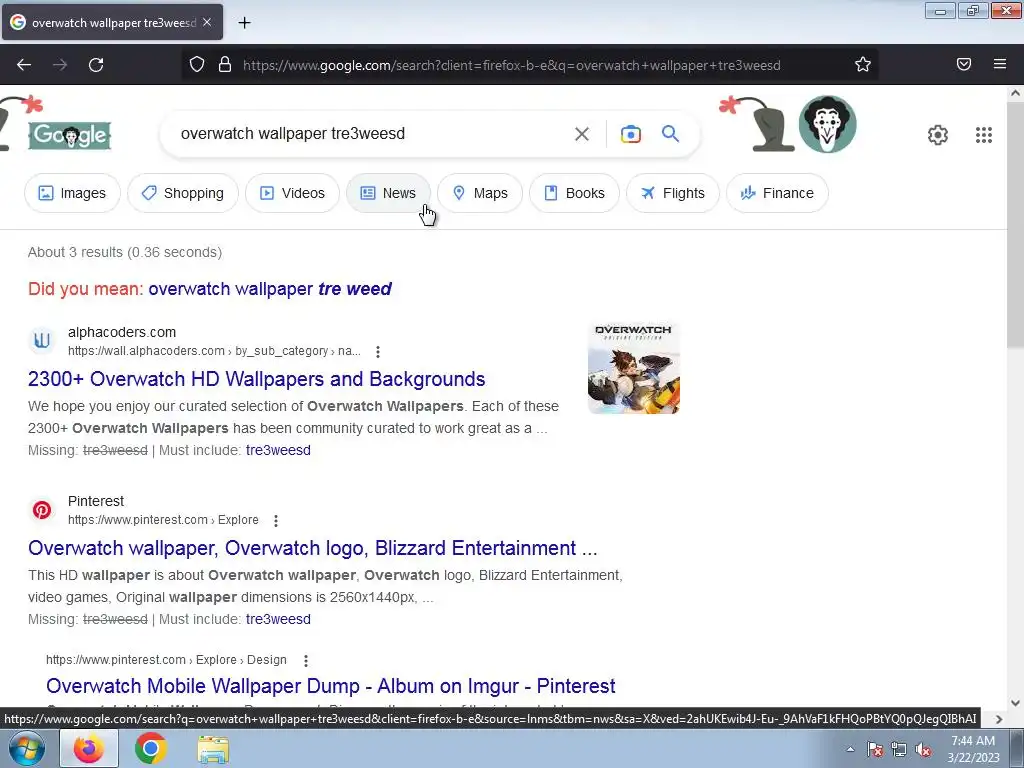Image resolution: width=1024 pixels, height=768 pixels.
Task: Switch to Firefox in the taskbar
Action: click(x=89, y=748)
